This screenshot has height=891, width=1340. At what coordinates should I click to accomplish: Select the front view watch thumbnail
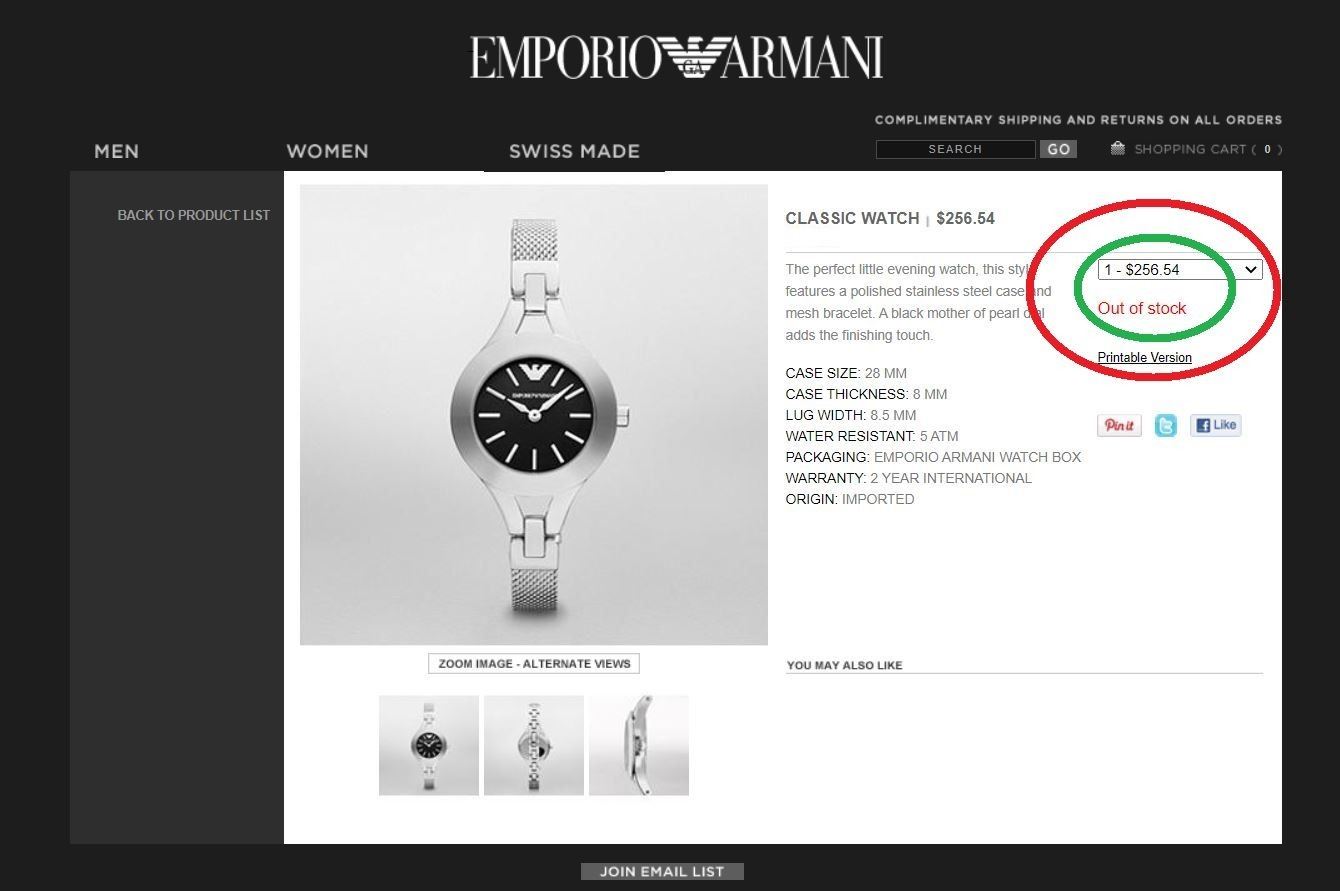tap(429, 745)
